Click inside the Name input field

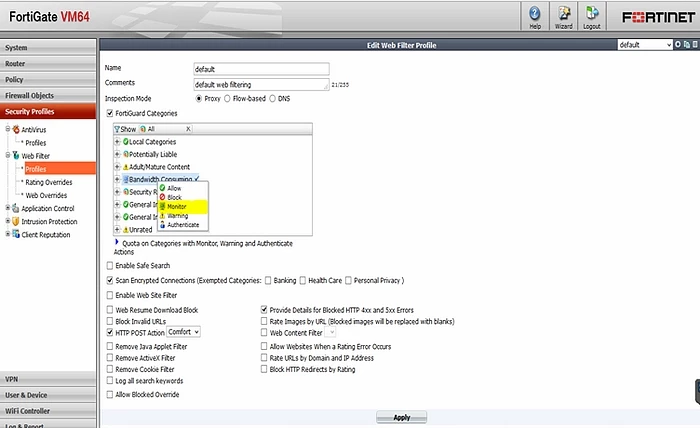261,69
